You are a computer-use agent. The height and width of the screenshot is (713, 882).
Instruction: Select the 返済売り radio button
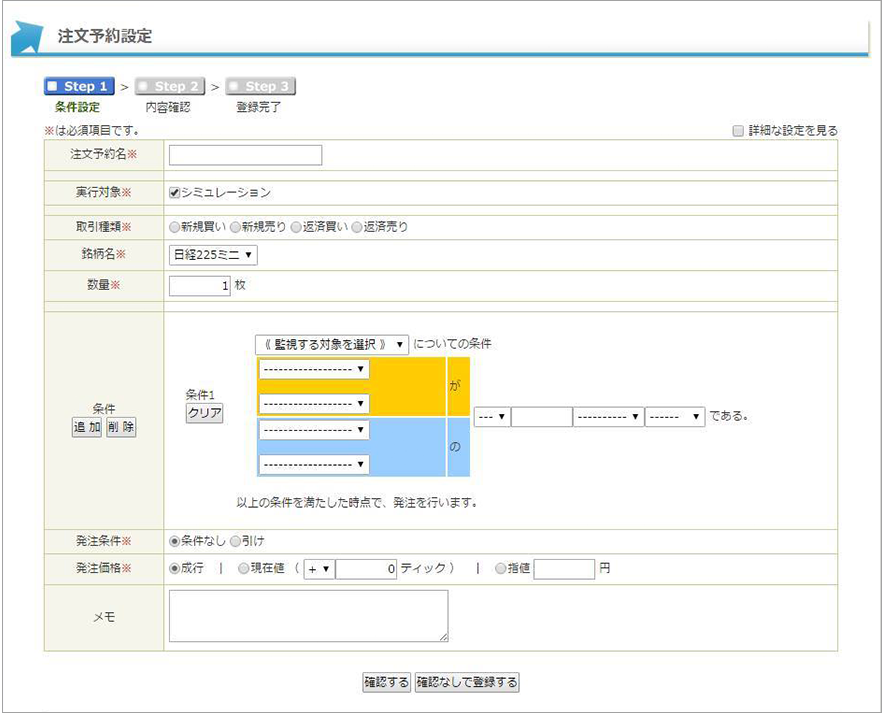point(357,227)
